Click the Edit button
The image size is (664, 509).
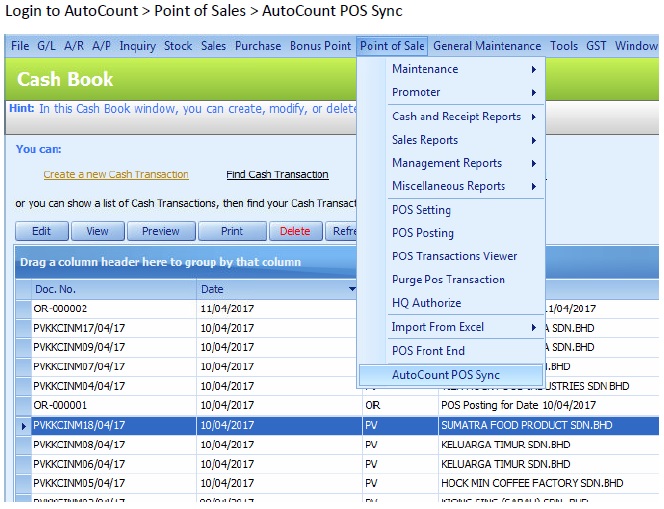[41, 231]
